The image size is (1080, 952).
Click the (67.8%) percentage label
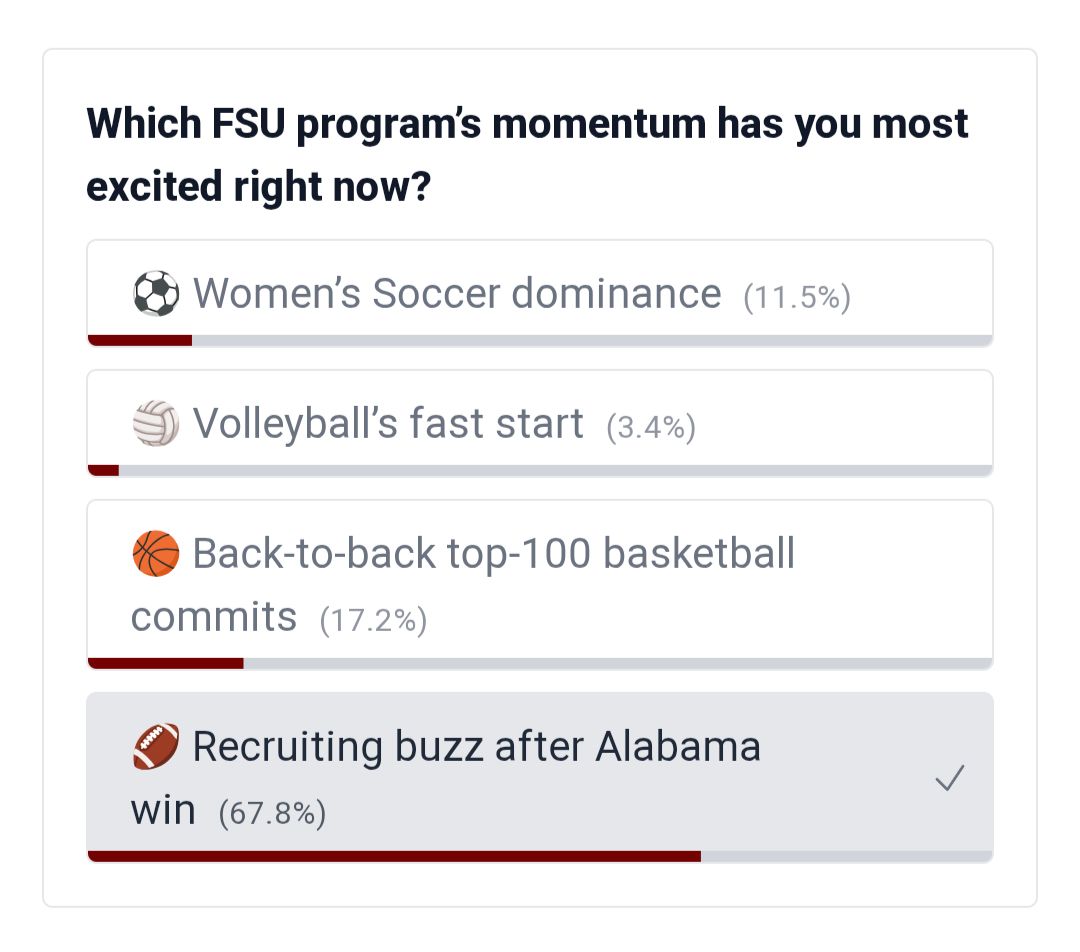pyautogui.click(x=272, y=813)
